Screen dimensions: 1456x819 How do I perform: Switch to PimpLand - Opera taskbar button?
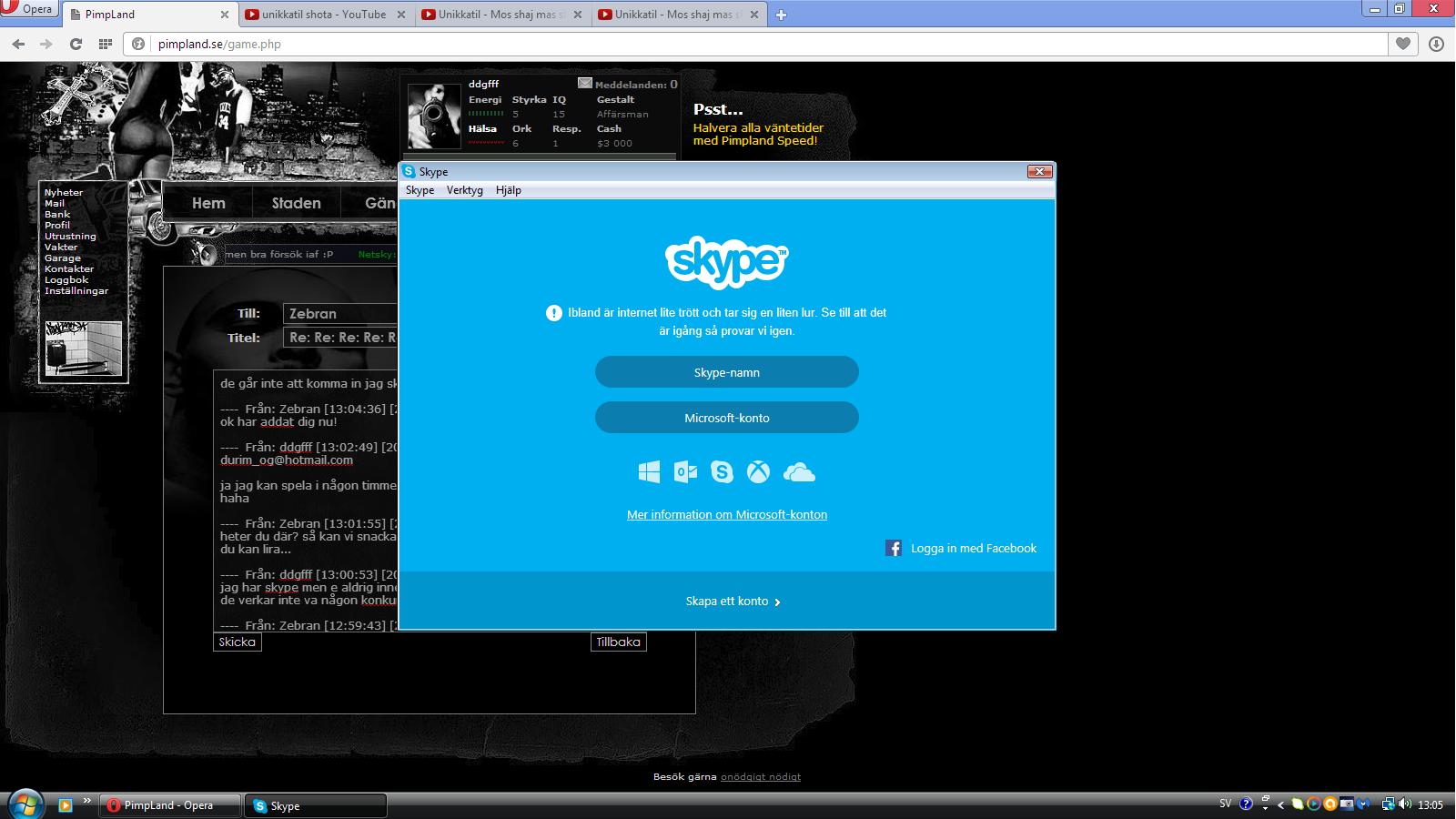tap(169, 805)
